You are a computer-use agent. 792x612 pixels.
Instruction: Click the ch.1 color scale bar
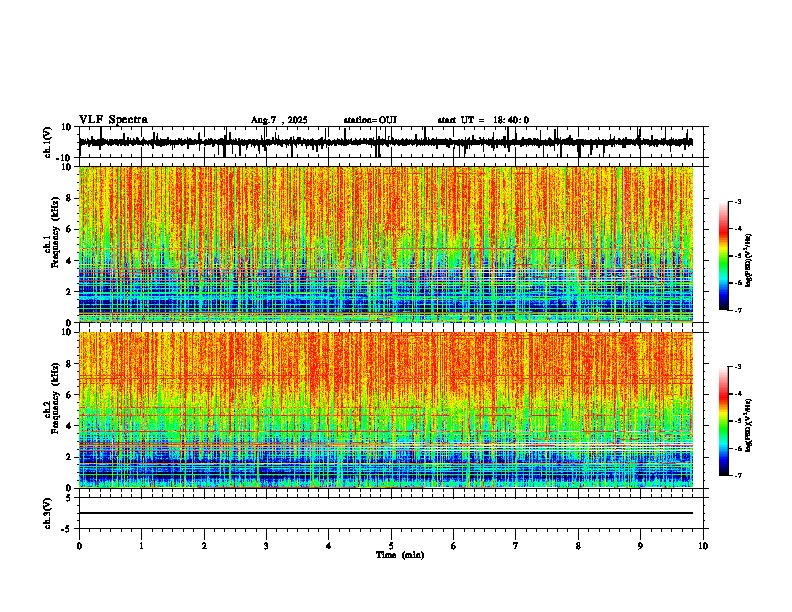(x=723, y=256)
